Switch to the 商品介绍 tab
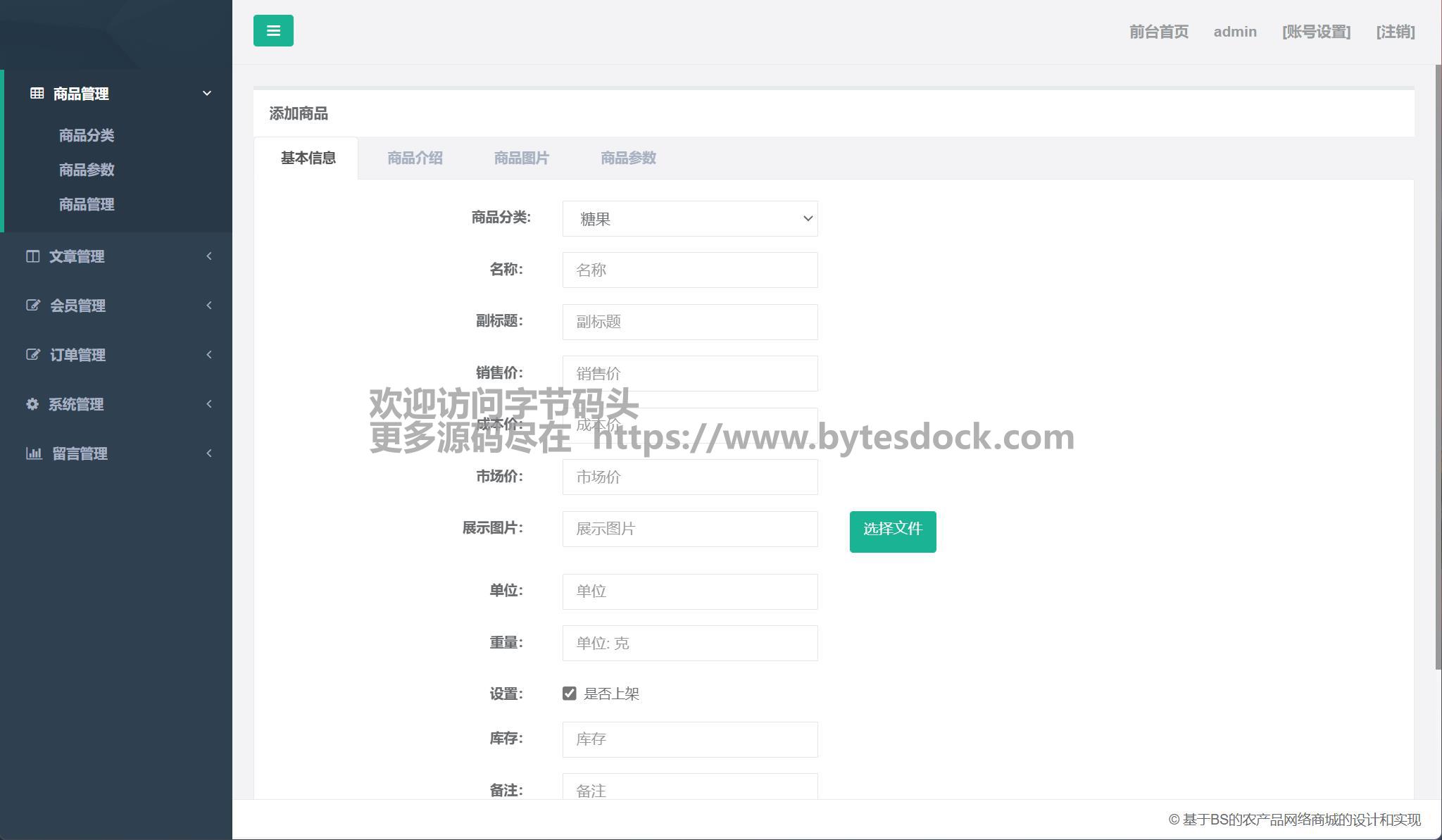The height and width of the screenshot is (840, 1442). (415, 158)
